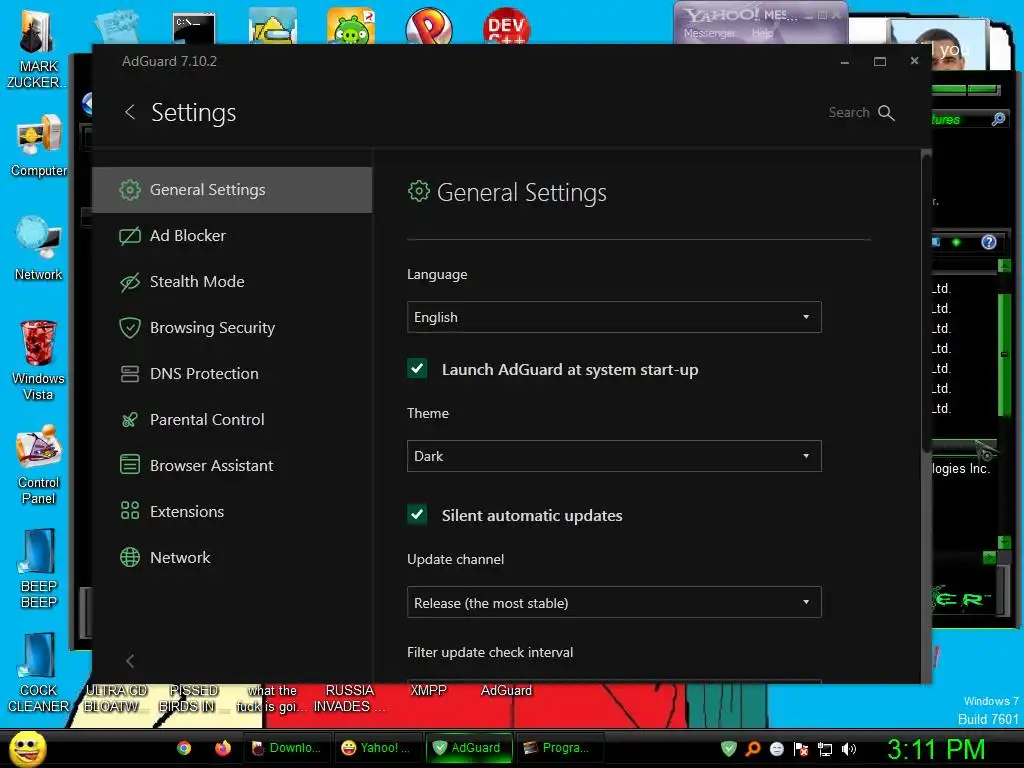Switch to the Progra... taskbar window

(x=559, y=748)
